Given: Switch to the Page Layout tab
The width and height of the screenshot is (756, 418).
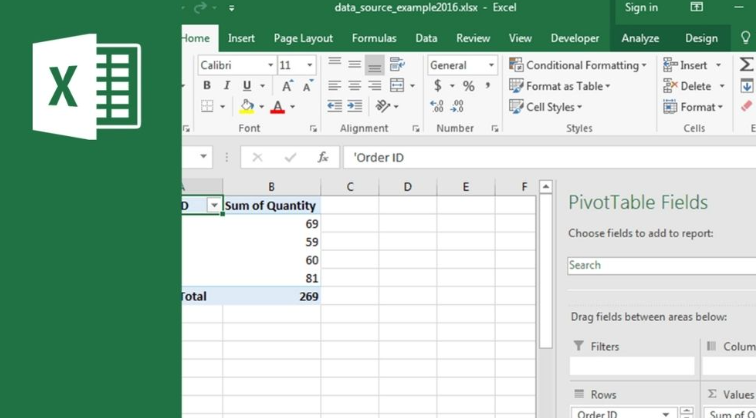Looking at the screenshot, I should [303, 38].
